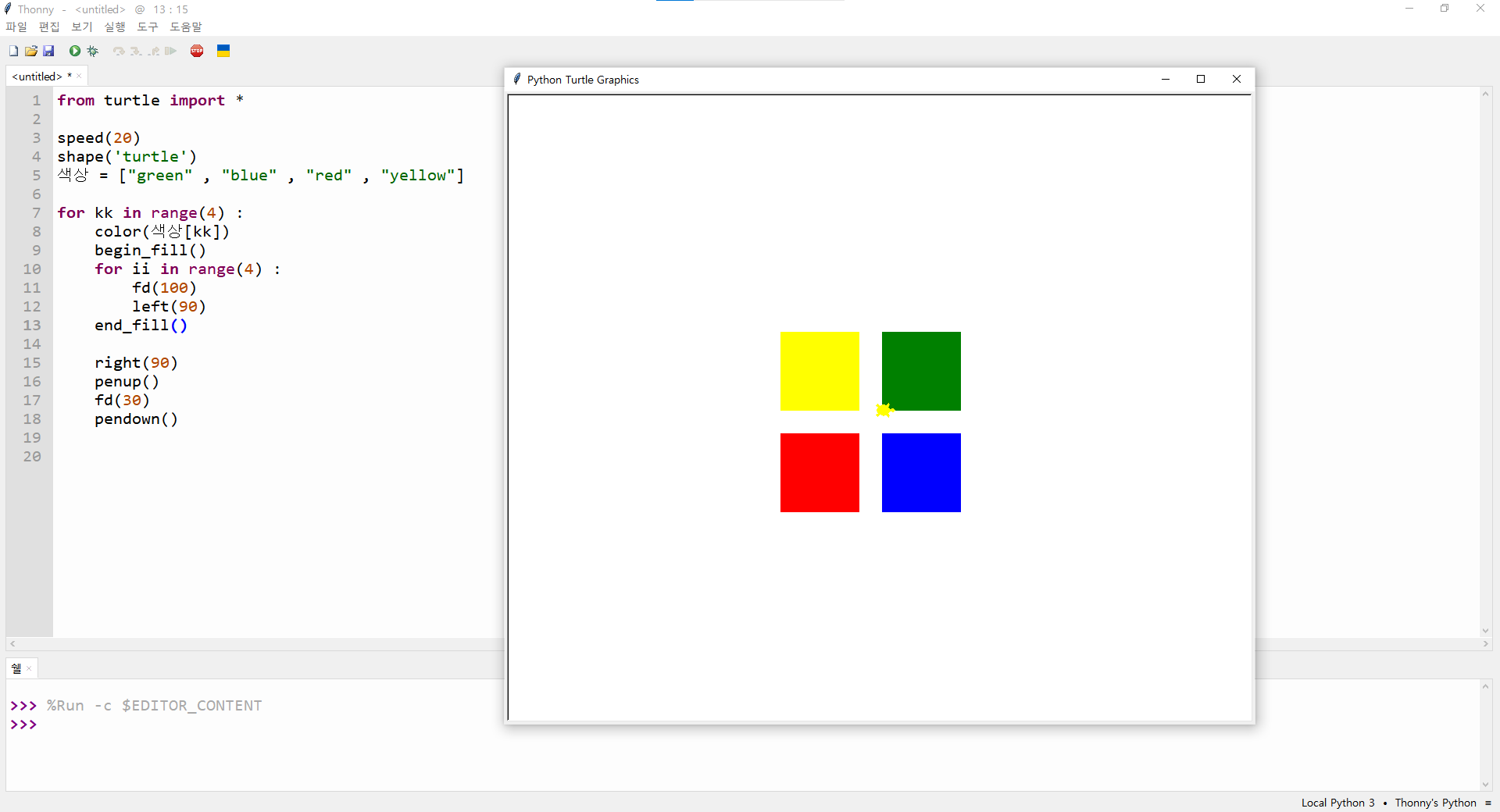Close the <untitled> editor tab

pyautogui.click(x=79, y=76)
